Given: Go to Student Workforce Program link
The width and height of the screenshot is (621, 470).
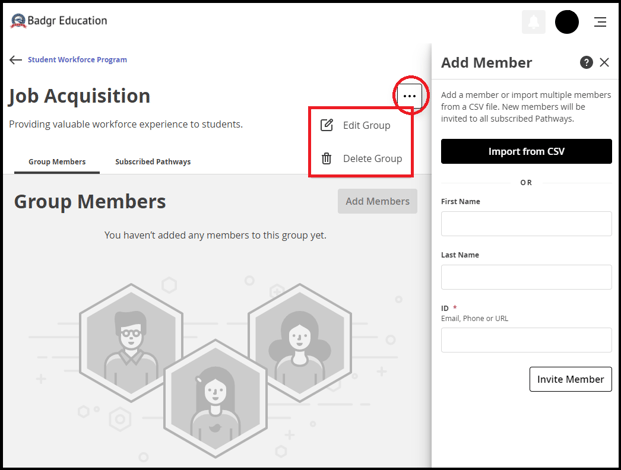Looking at the screenshot, I should click(77, 60).
